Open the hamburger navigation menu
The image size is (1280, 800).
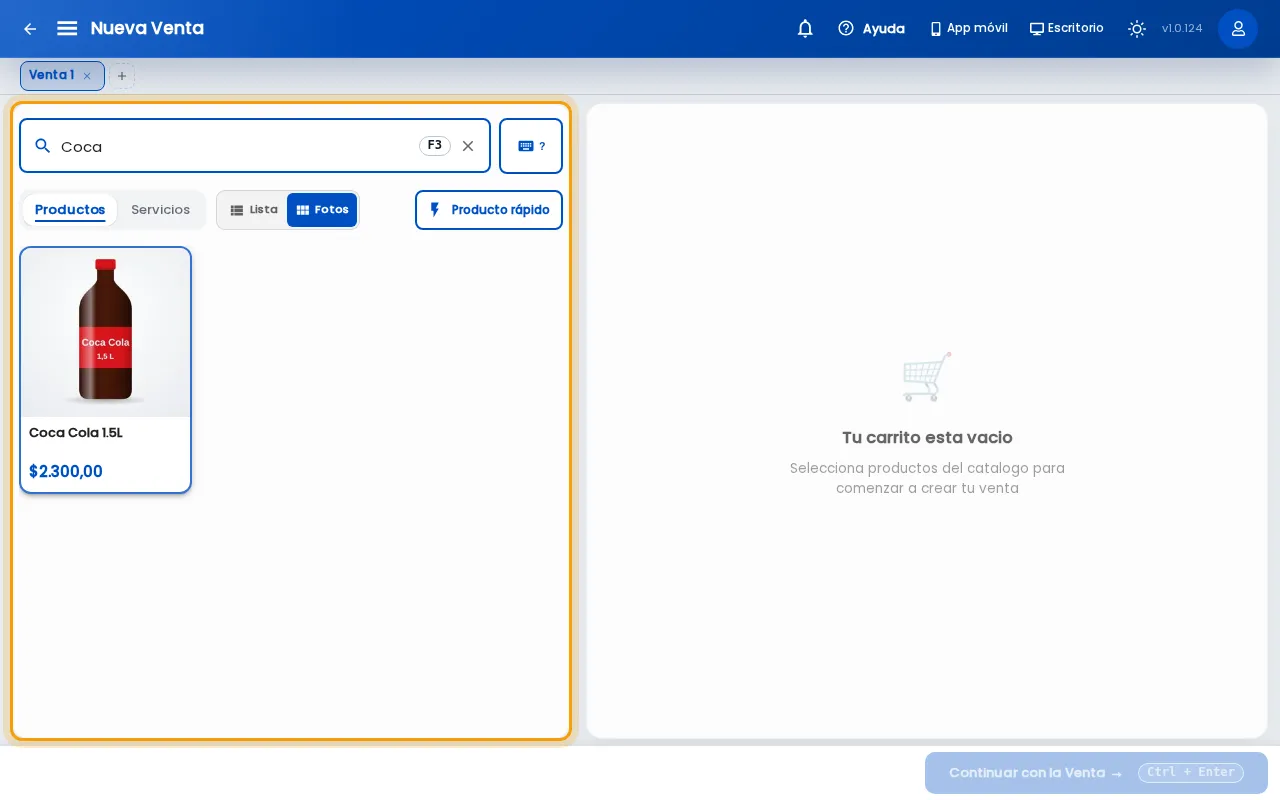tap(67, 28)
